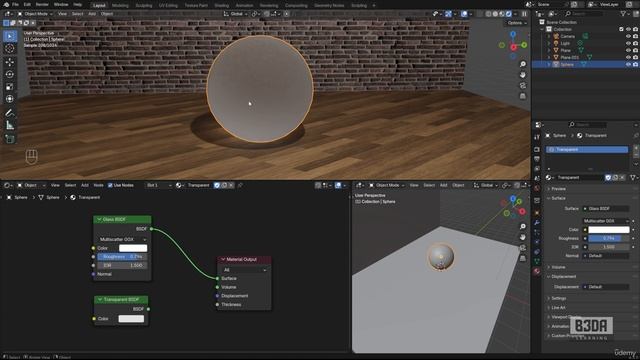Image resolution: width=640 pixels, height=360 pixels.
Task: Select the Add Cube tool in main viewport
Action: click(10, 139)
